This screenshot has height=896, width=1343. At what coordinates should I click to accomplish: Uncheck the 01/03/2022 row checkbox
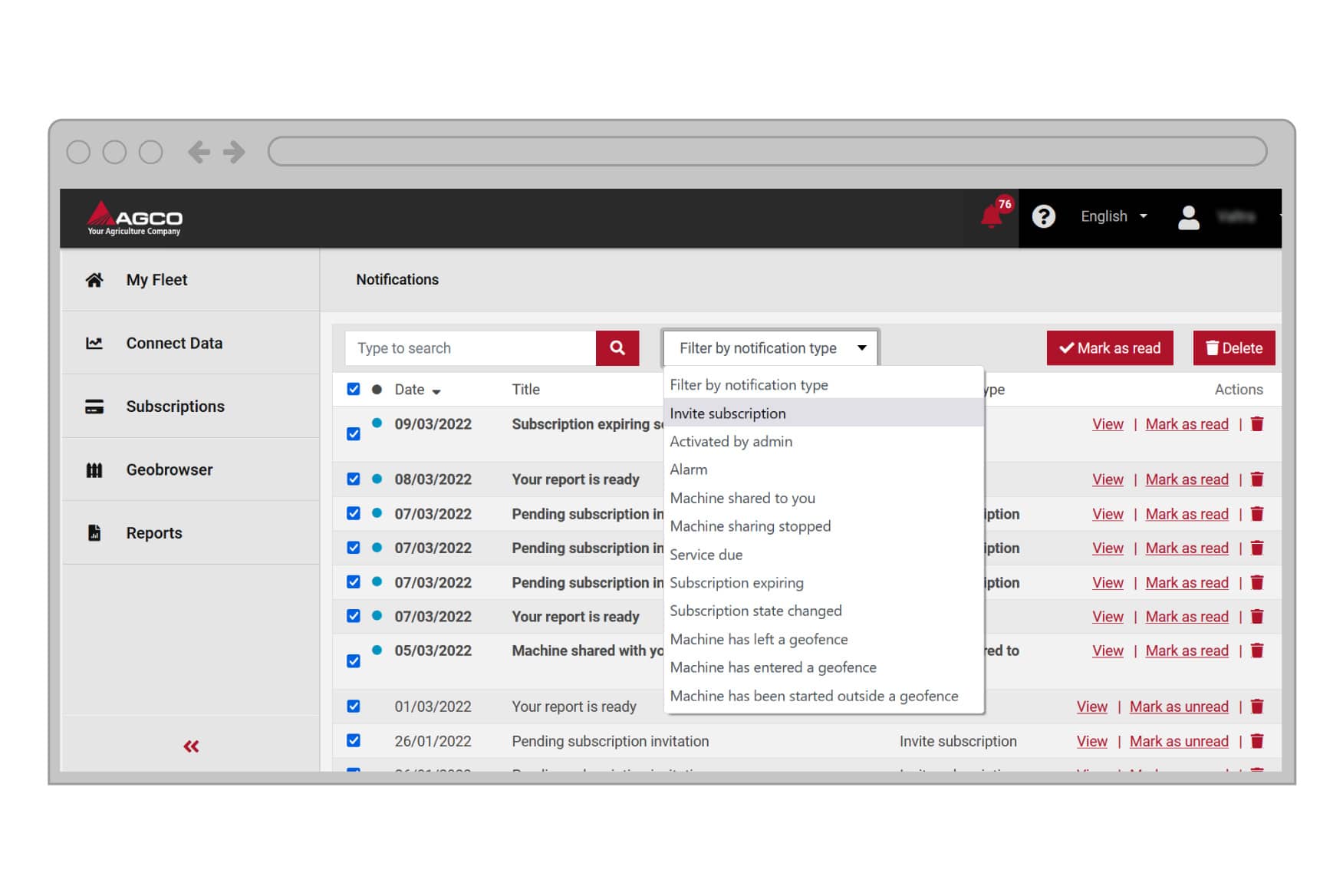point(354,706)
